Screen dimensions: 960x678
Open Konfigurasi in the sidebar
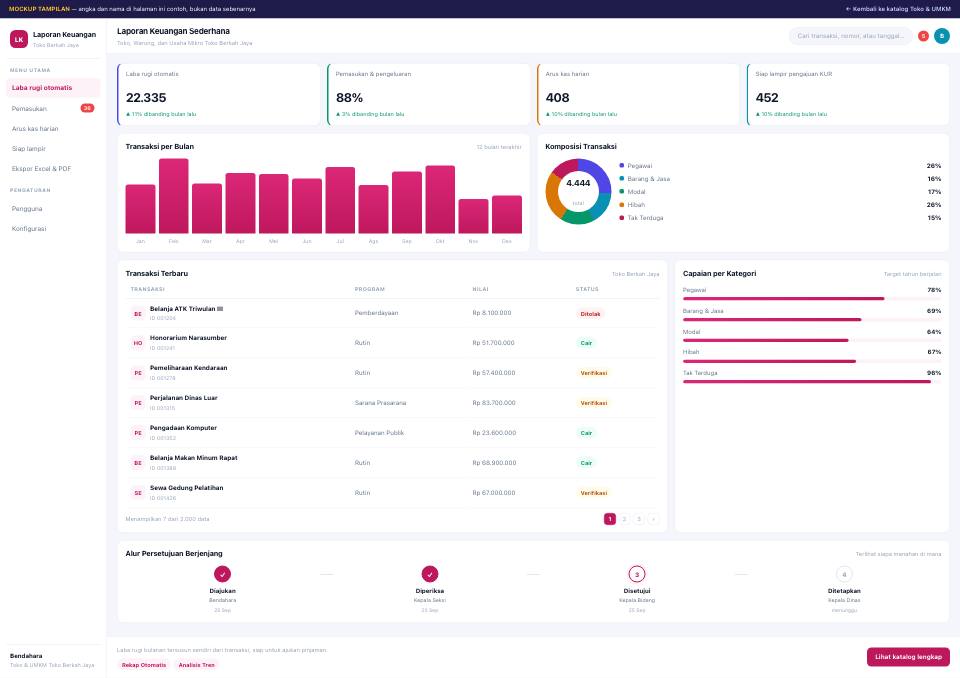[x=53, y=228]
